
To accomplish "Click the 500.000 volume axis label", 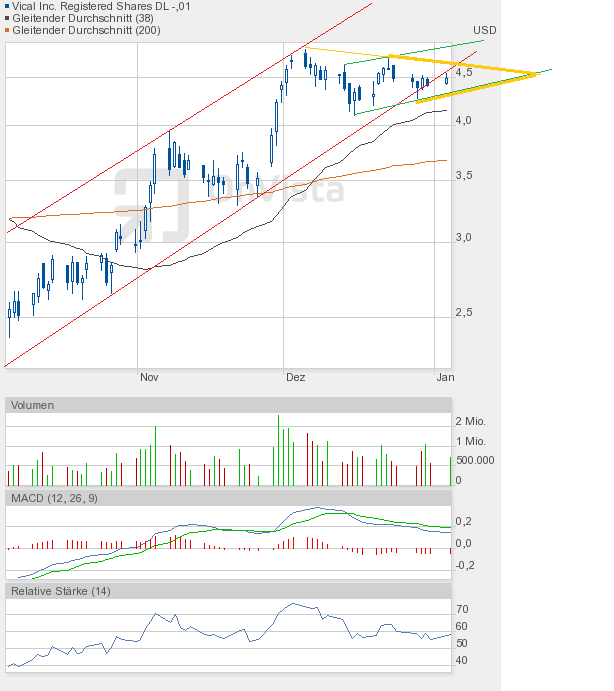I will pos(475,460).
